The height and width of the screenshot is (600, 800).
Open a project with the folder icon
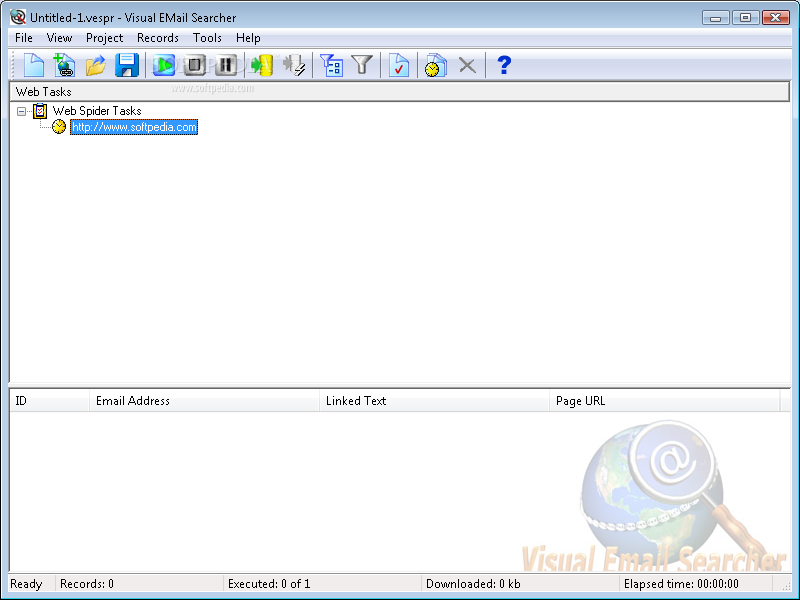[x=95, y=65]
